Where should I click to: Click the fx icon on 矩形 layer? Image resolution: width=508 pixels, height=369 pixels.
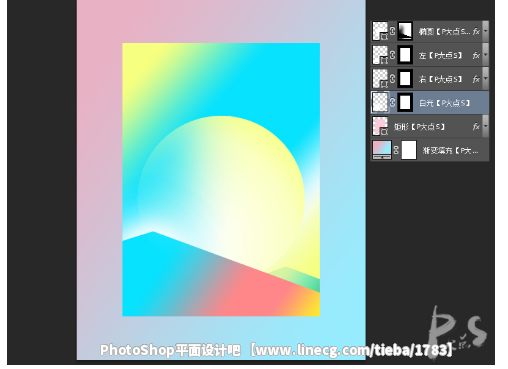pyautogui.click(x=476, y=126)
